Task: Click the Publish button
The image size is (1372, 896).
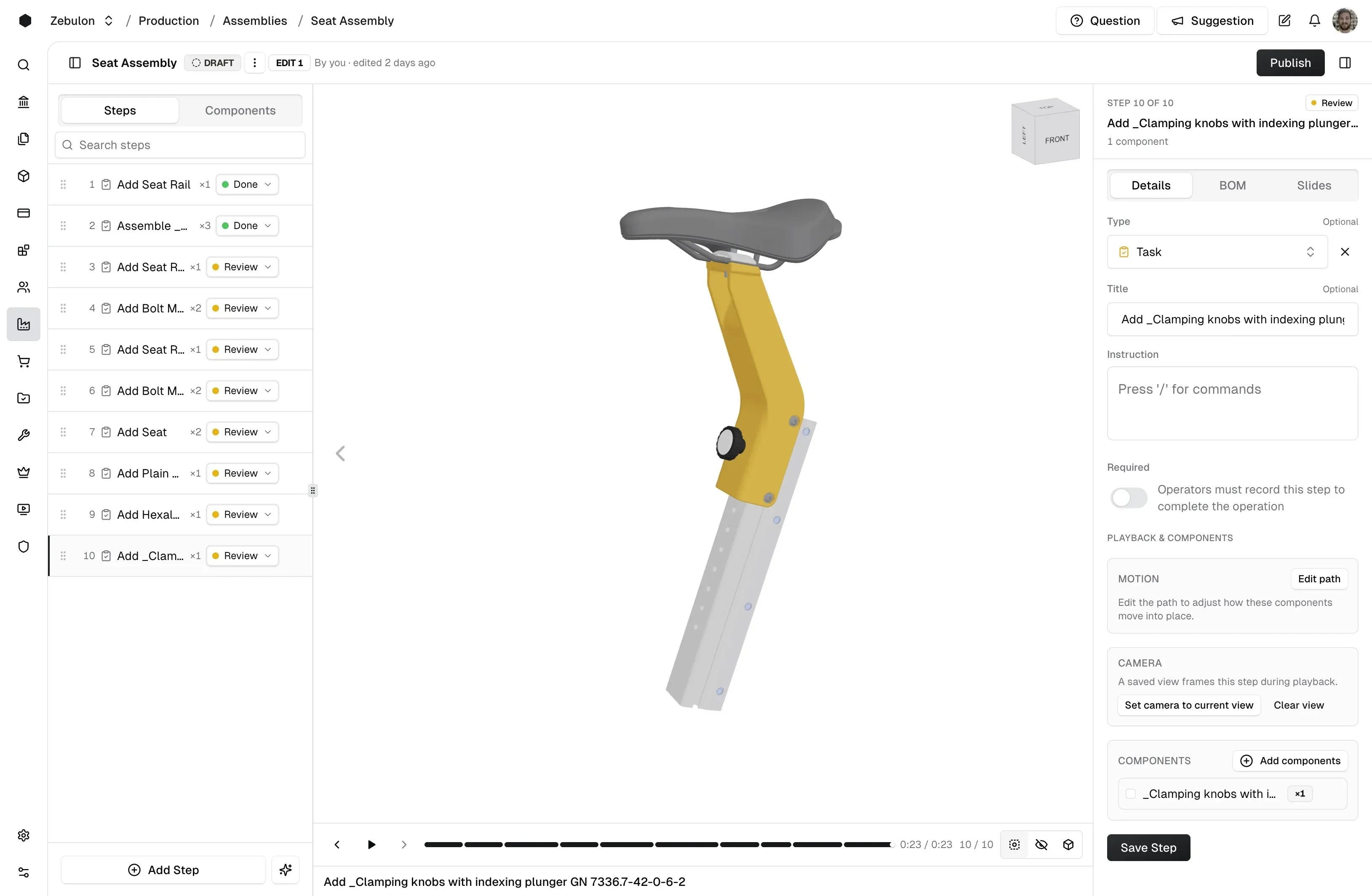Action: pos(1290,63)
